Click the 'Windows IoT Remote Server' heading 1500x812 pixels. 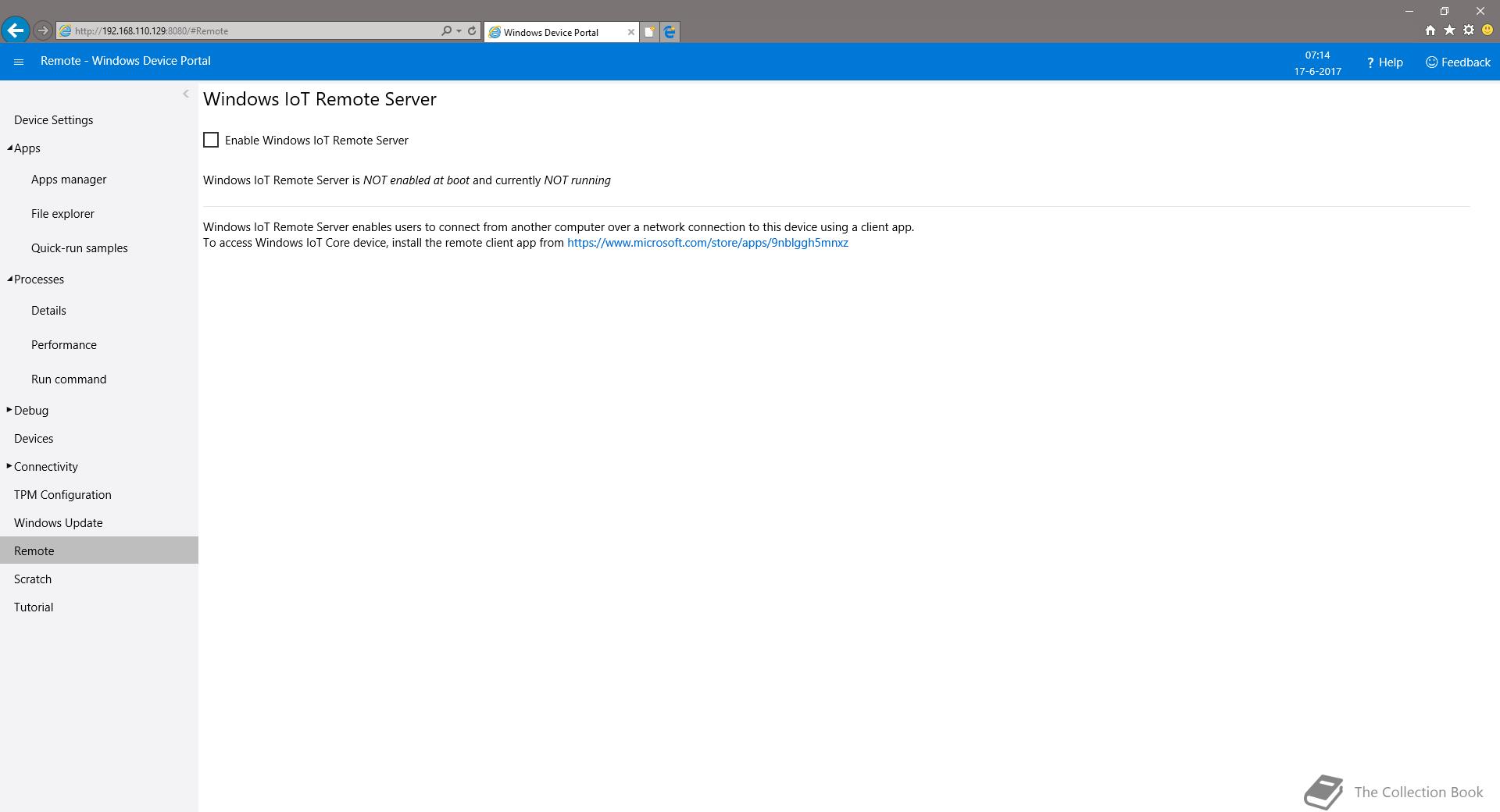(x=320, y=99)
